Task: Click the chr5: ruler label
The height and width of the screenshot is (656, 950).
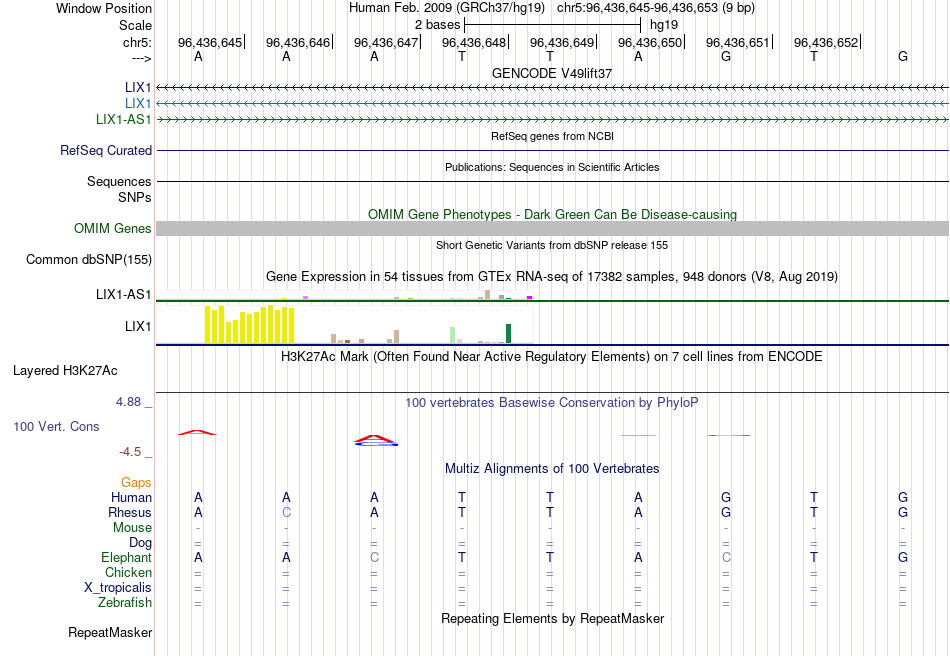Action: 137,42
